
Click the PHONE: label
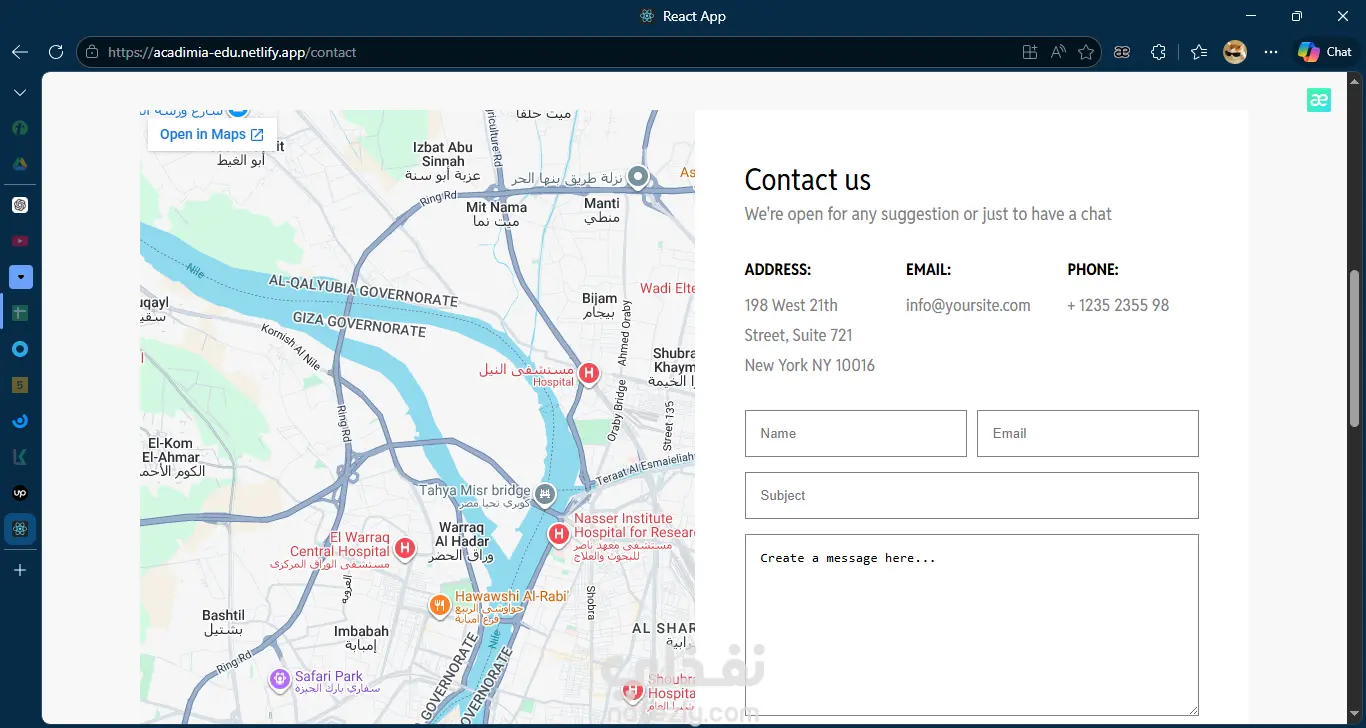(1093, 270)
